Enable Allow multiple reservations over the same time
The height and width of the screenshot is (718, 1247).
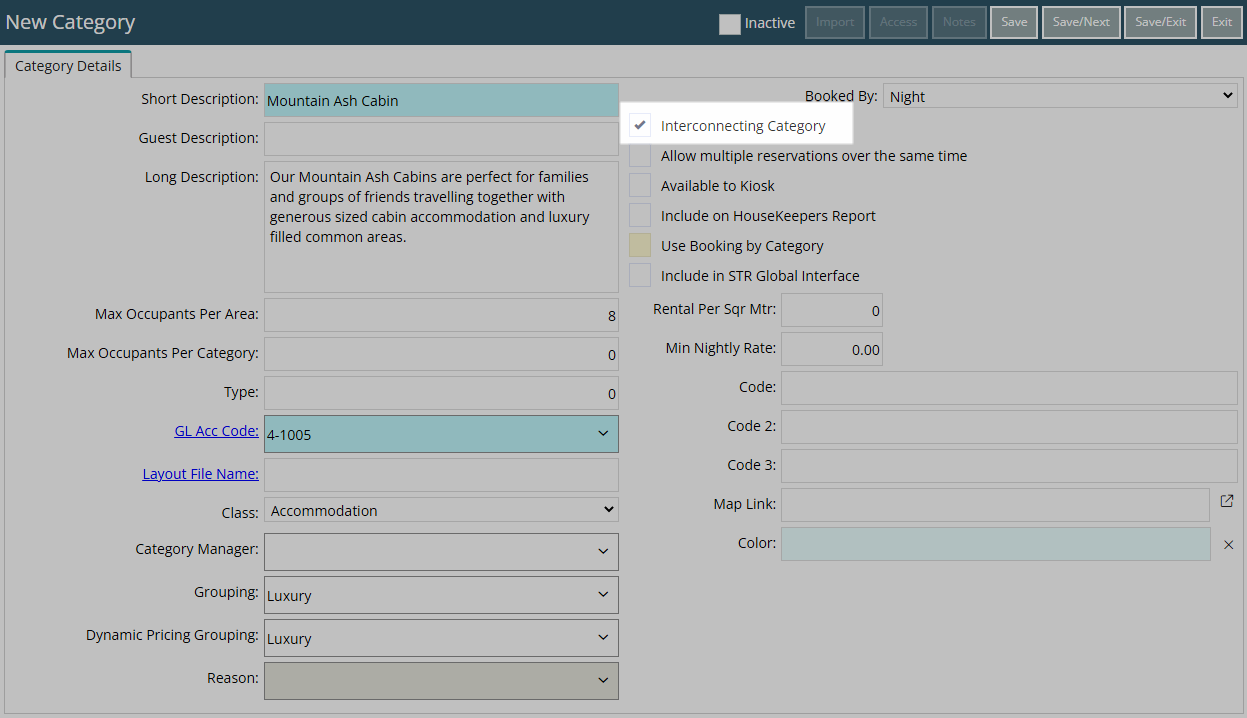click(640, 156)
